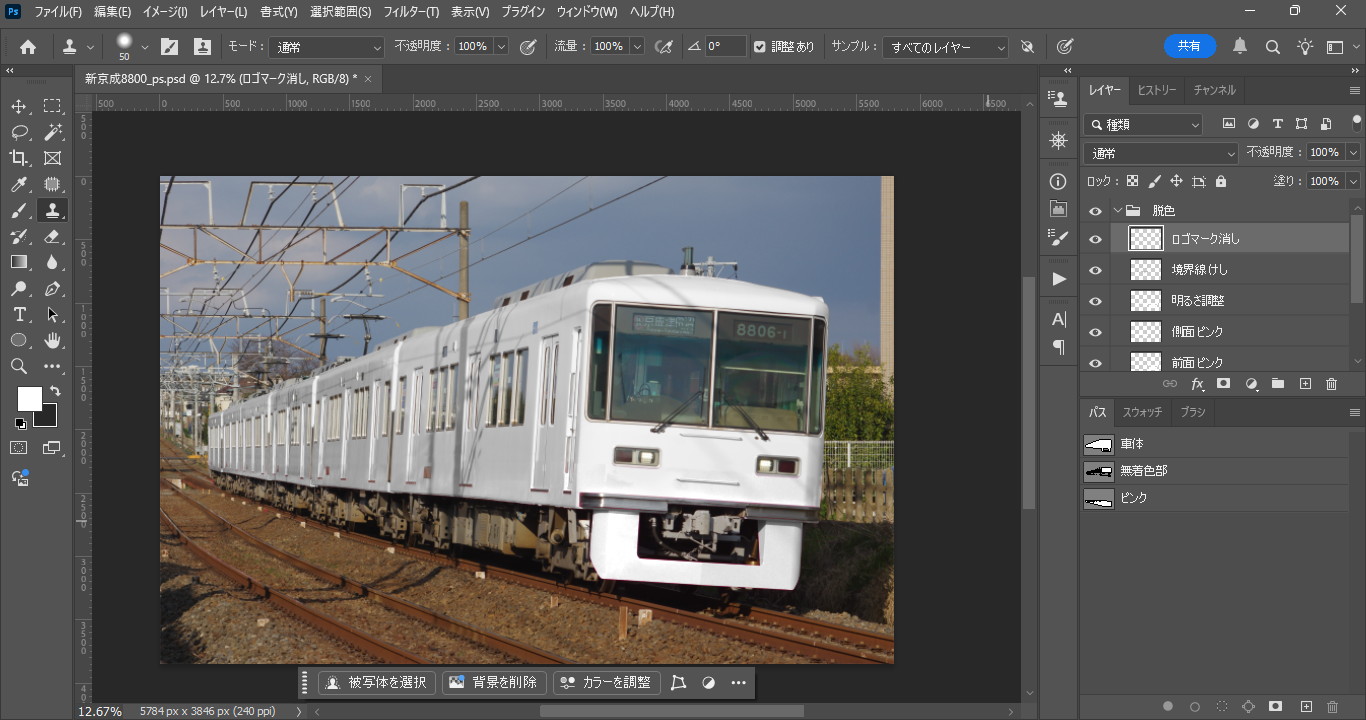Select the Move tool
Image resolution: width=1366 pixels, height=720 pixels.
(x=19, y=106)
